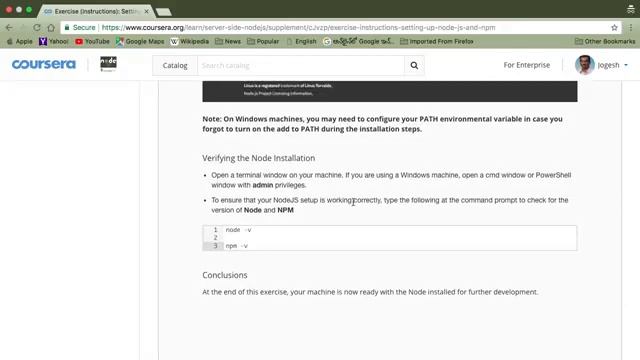Open the Catalog menu

pyautogui.click(x=175, y=65)
